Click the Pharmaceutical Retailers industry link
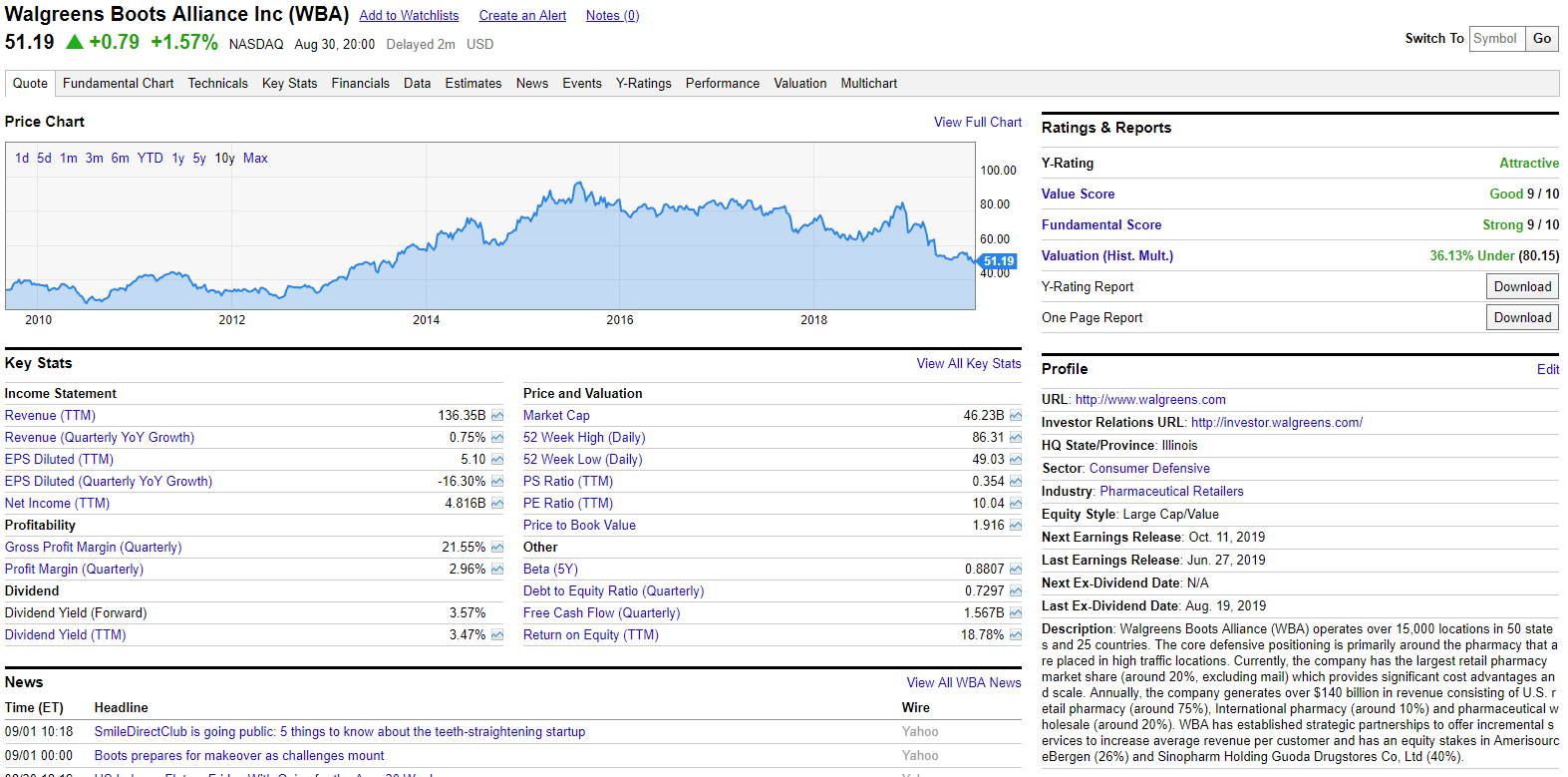The image size is (1568, 777). tap(1171, 492)
